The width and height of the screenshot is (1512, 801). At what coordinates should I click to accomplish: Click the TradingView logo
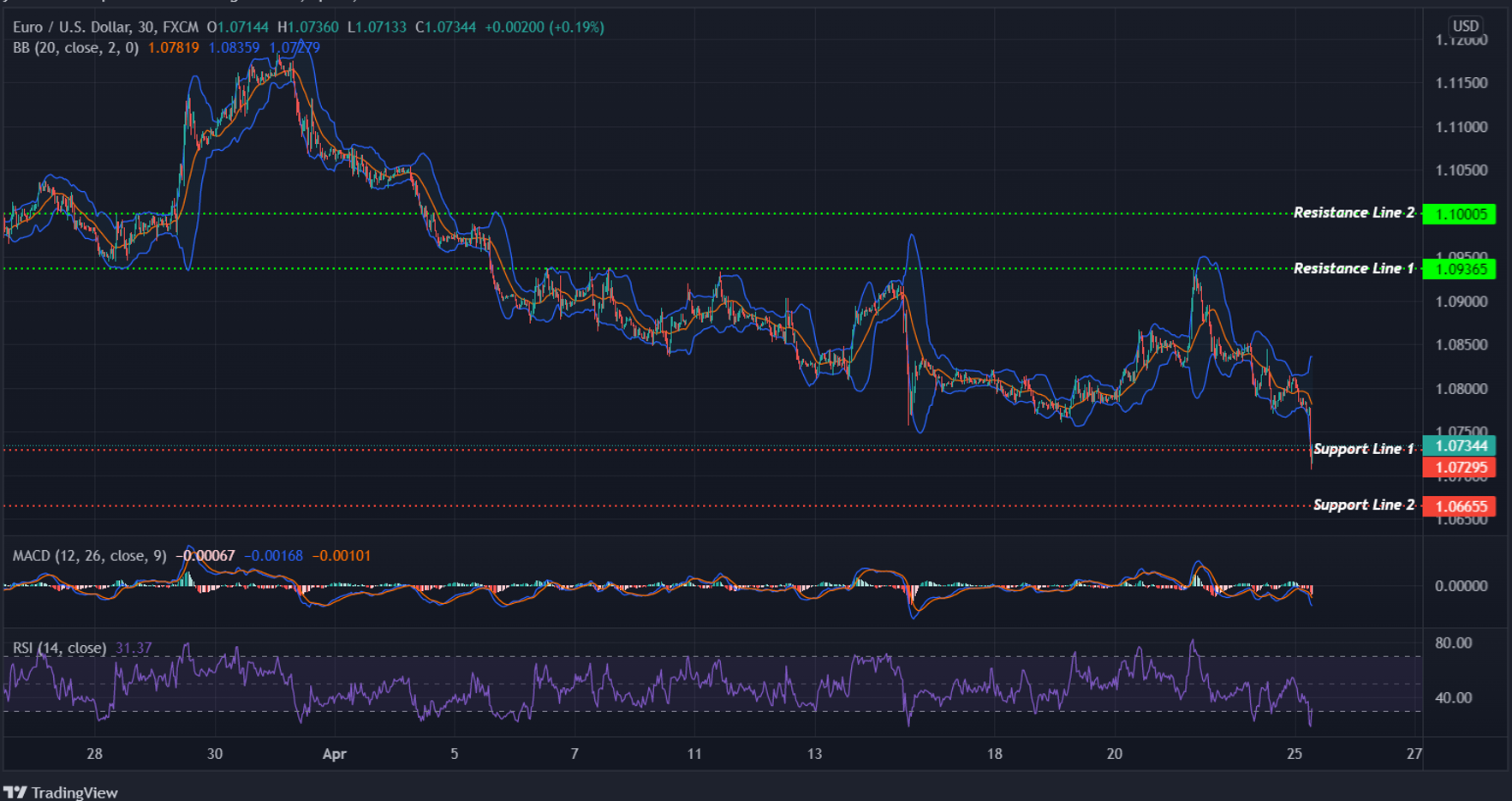(x=60, y=792)
